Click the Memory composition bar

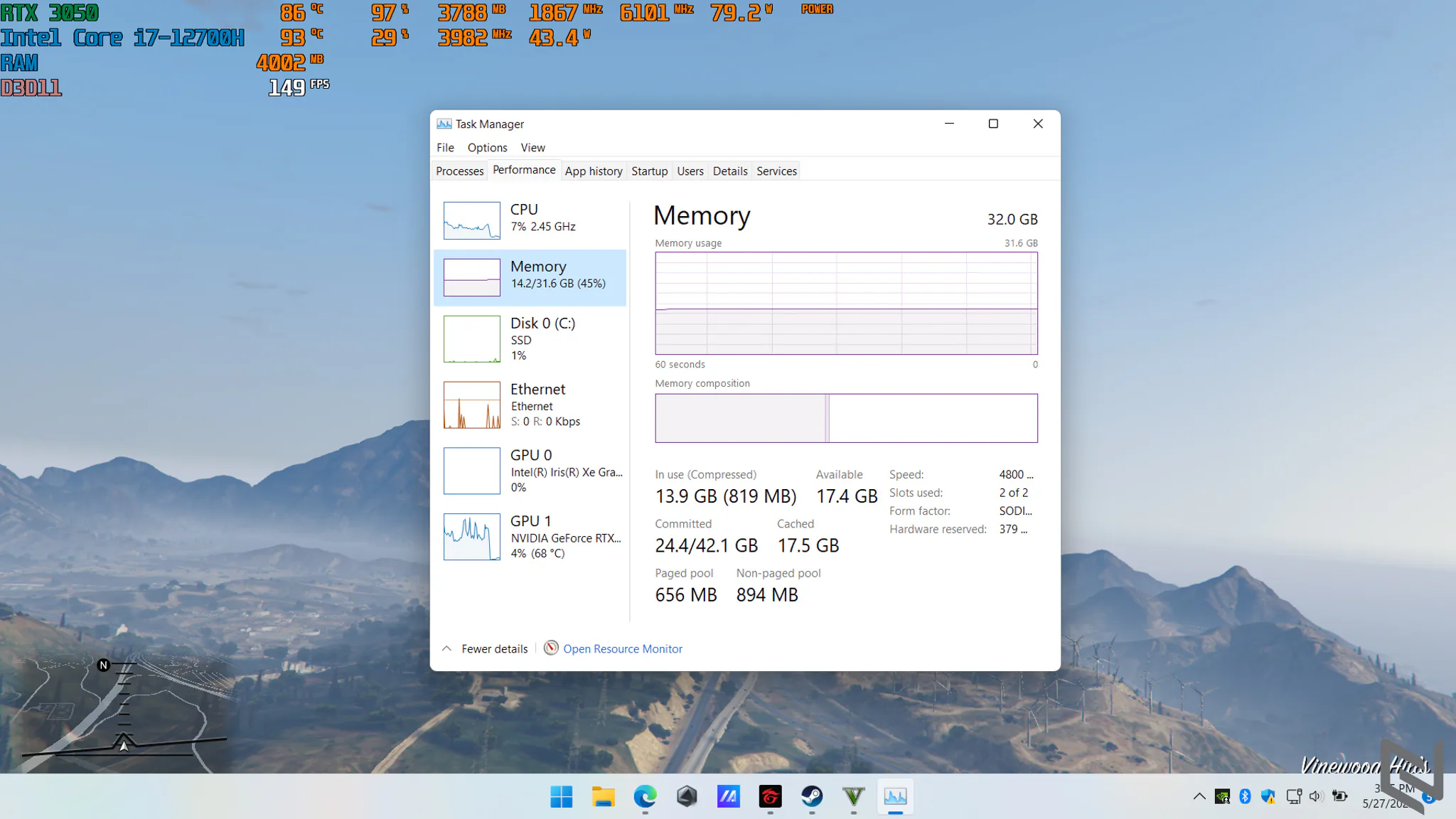[x=846, y=418]
